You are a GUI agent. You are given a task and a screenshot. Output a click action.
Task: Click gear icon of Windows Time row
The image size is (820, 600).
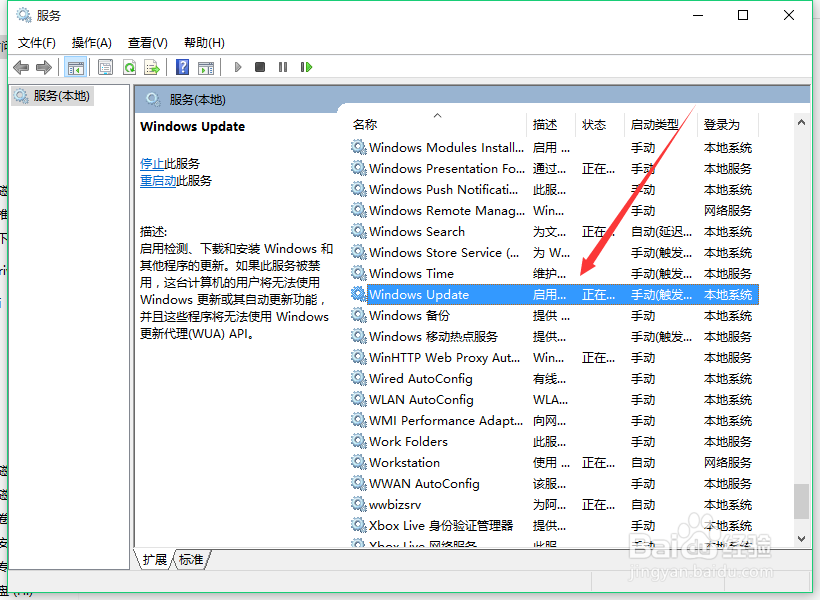(x=358, y=273)
